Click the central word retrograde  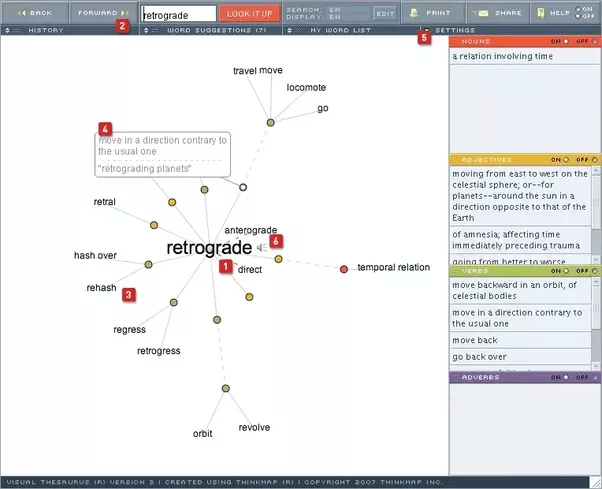tap(209, 248)
